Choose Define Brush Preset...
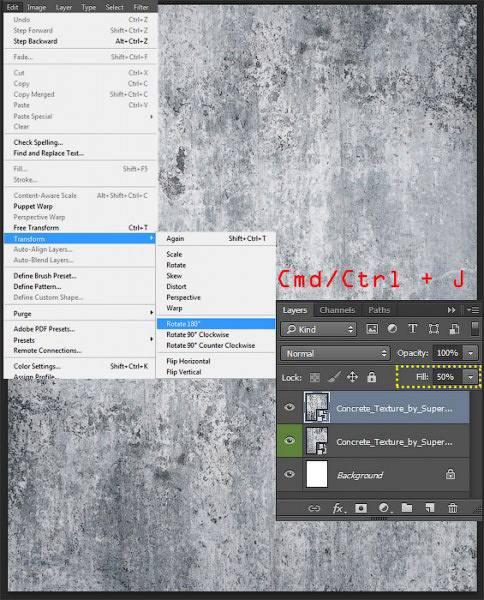This screenshot has width=484, height=600. pyautogui.click(x=80, y=276)
